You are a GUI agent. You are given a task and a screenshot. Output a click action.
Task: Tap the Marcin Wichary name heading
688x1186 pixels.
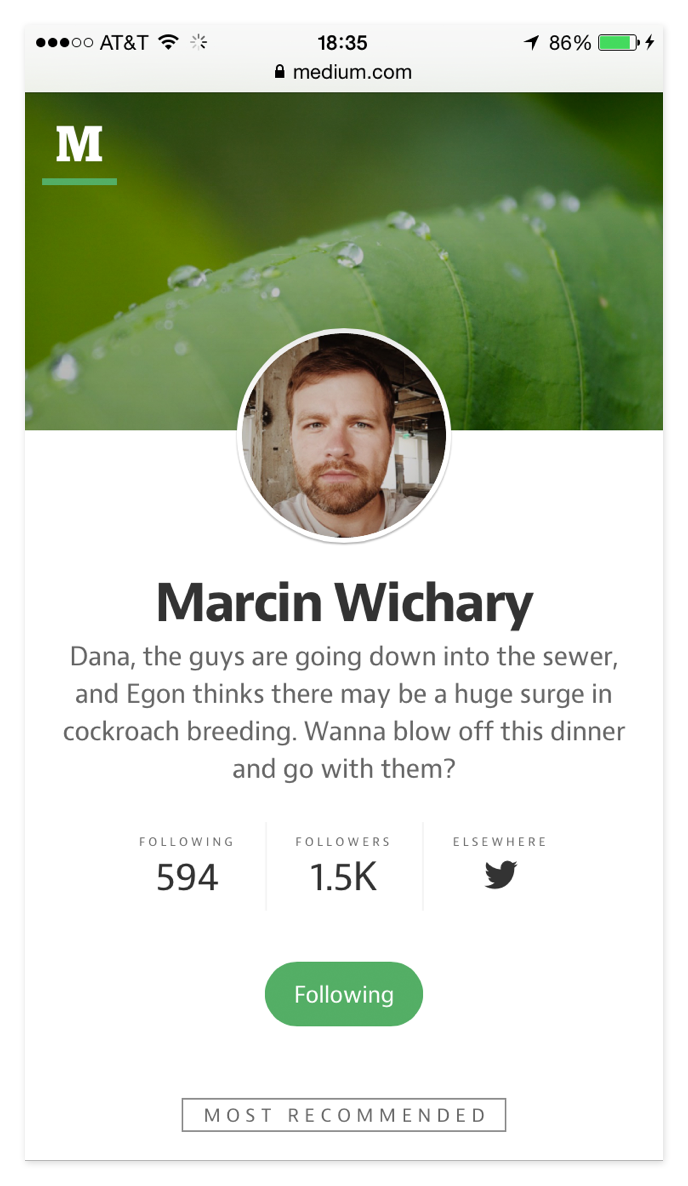[344, 603]
